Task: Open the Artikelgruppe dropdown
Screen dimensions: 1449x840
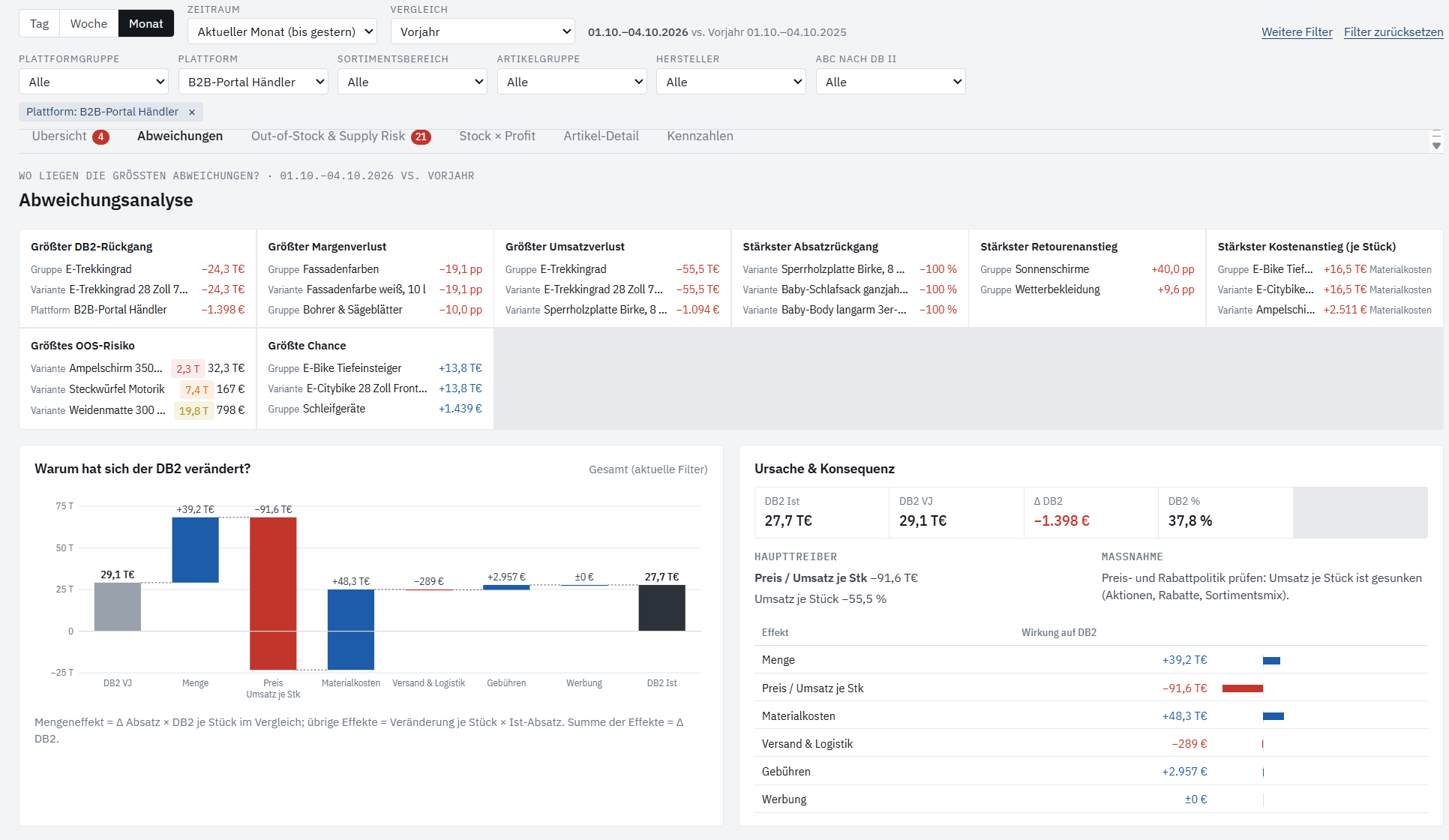Action: (571, 82)
